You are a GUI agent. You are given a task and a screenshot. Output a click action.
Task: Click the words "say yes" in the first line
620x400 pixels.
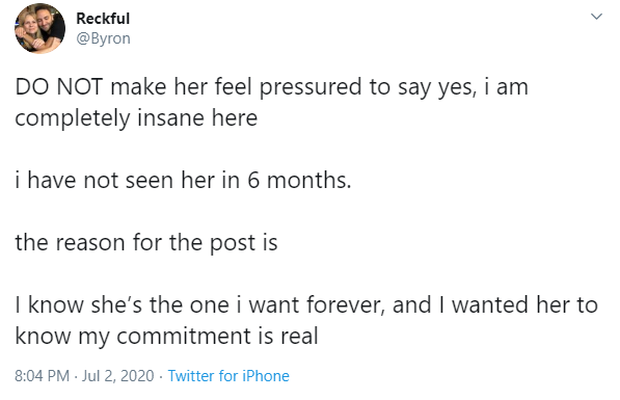click(x=411, y=87)
